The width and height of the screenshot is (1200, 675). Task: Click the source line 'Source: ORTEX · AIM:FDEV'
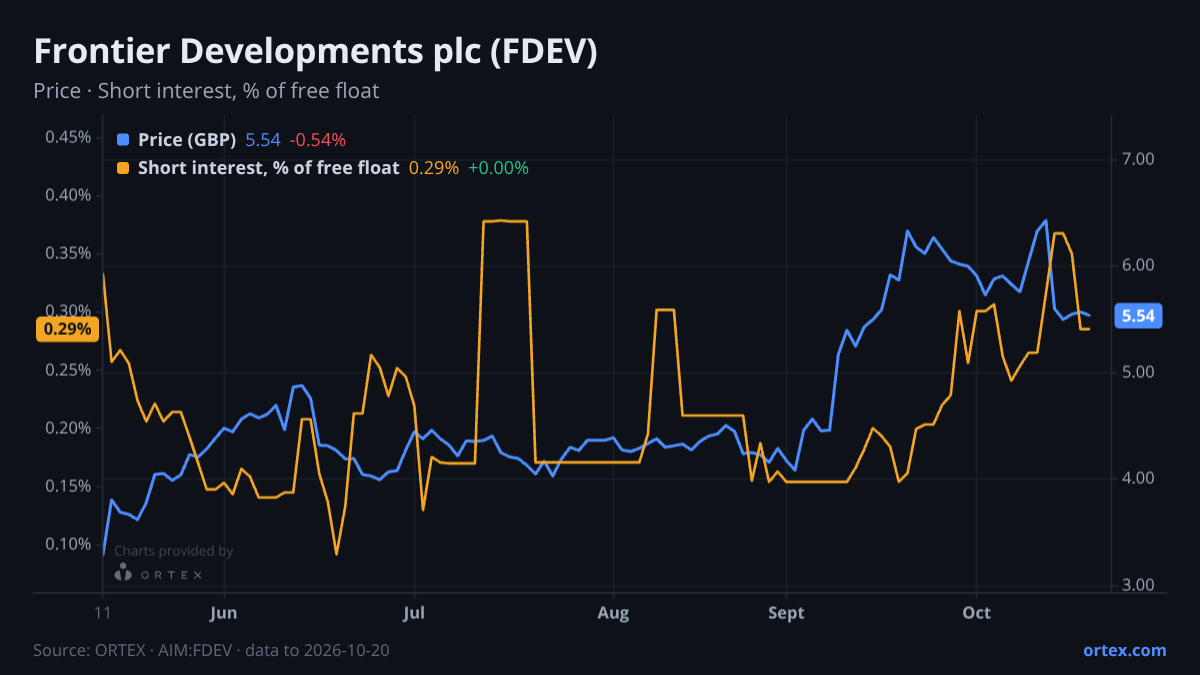pyautogui.click(x=134, y=650)
